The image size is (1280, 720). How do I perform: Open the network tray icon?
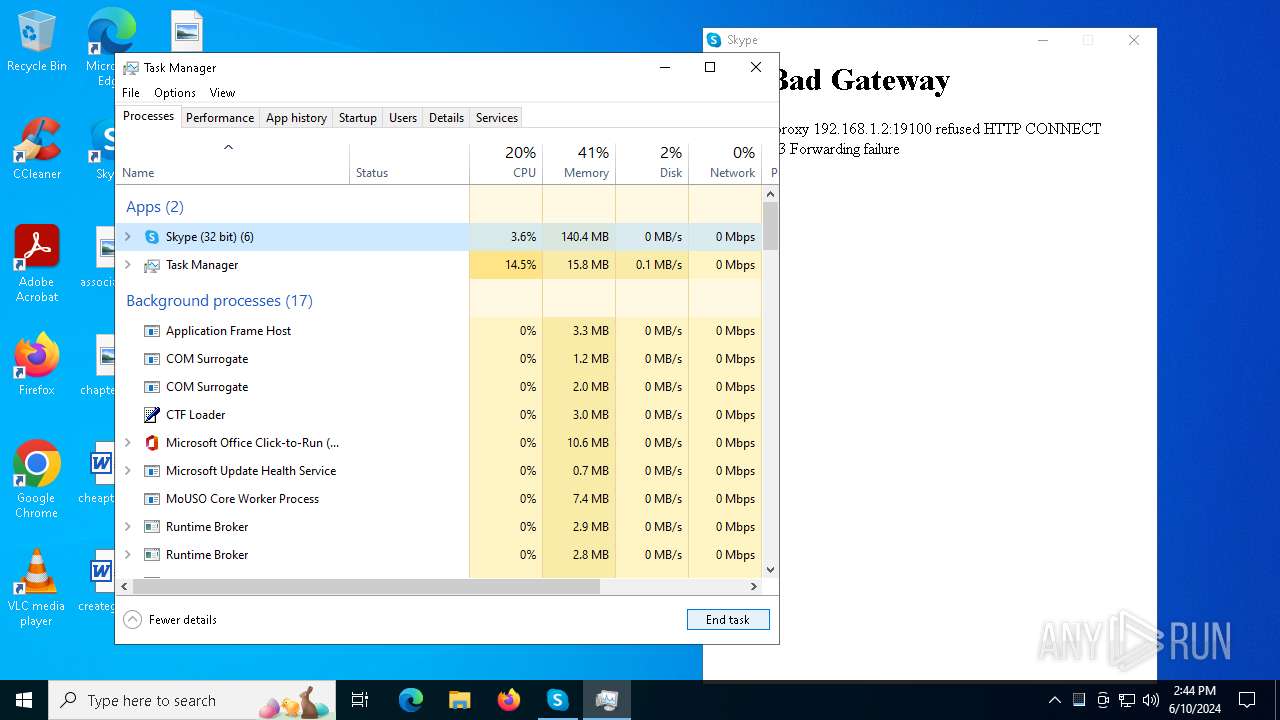click(x=1127, y=700)
